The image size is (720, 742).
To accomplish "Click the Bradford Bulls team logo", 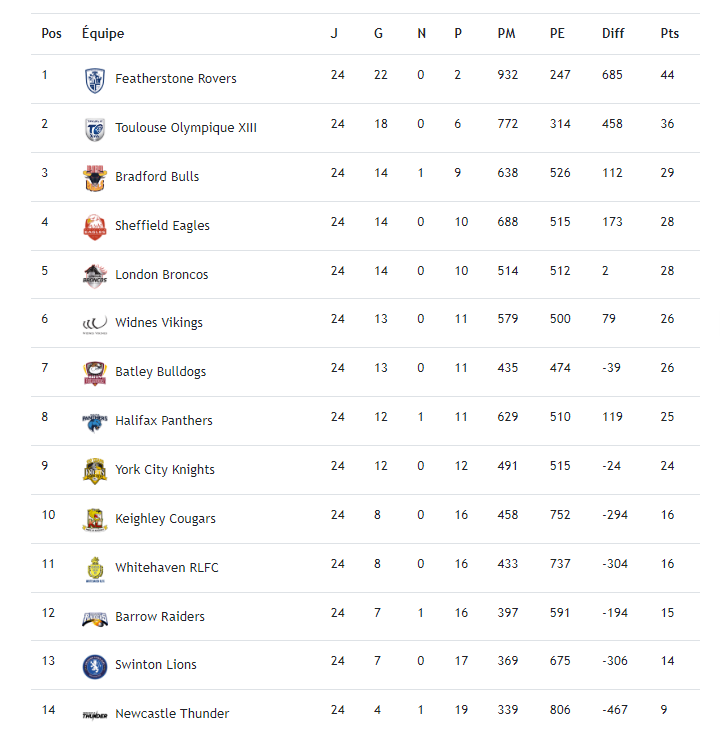I will click(94, 178).
